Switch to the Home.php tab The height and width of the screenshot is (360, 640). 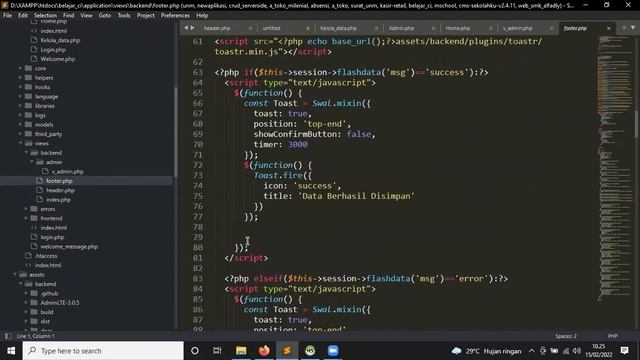[x=458, y=28]
